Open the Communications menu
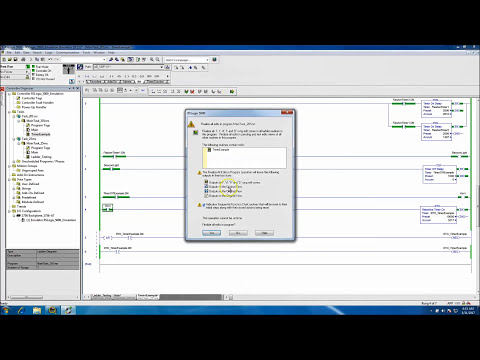Image resolution: width=480 pixels, height=360 pixels. click(68, 53)
